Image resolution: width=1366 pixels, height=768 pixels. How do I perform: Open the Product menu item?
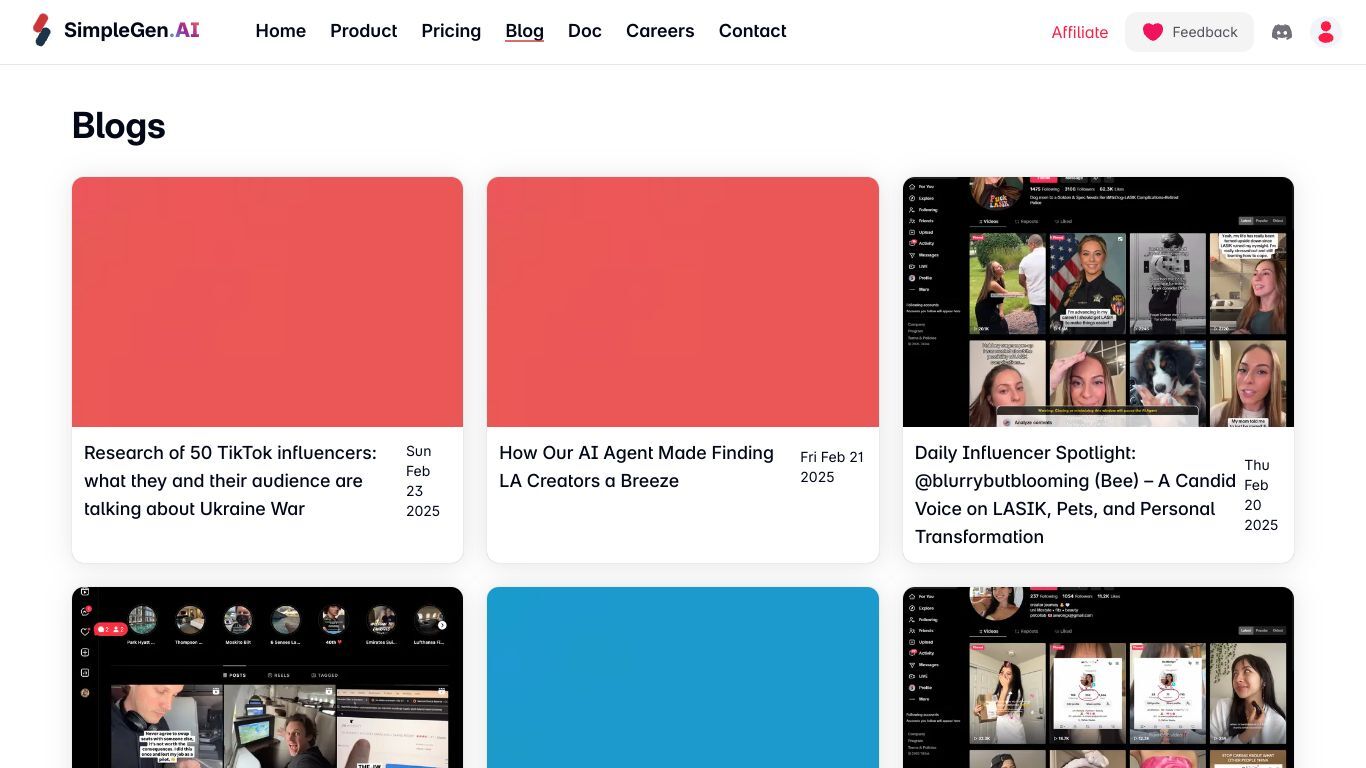[x=364, y=31]
